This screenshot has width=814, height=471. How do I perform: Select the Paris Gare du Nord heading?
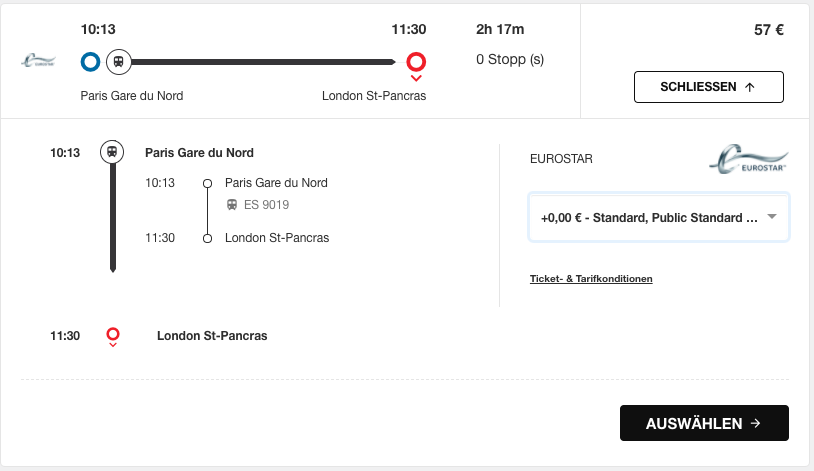[199, 153]
